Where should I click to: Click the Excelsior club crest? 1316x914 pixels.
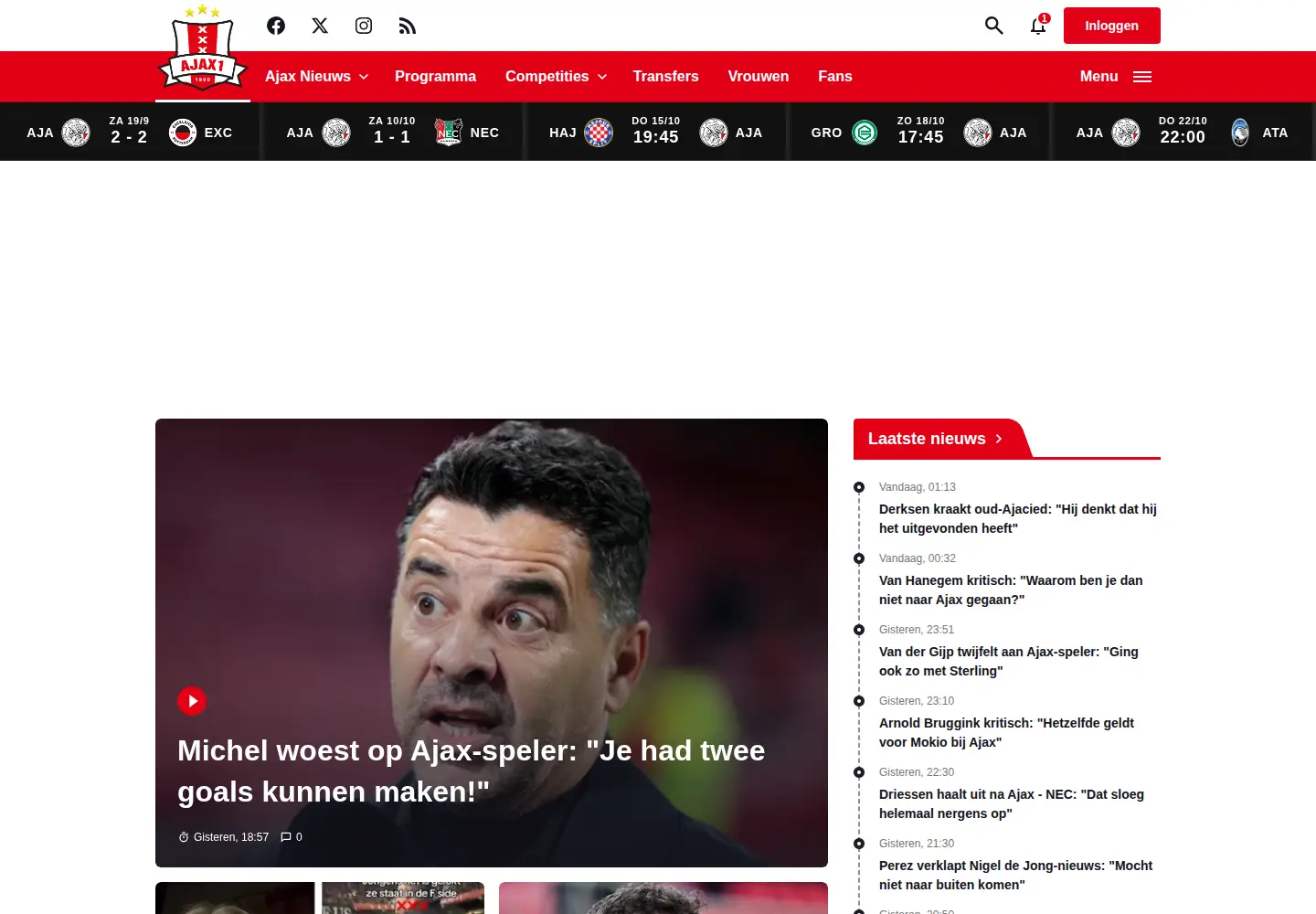click(183, 133)
